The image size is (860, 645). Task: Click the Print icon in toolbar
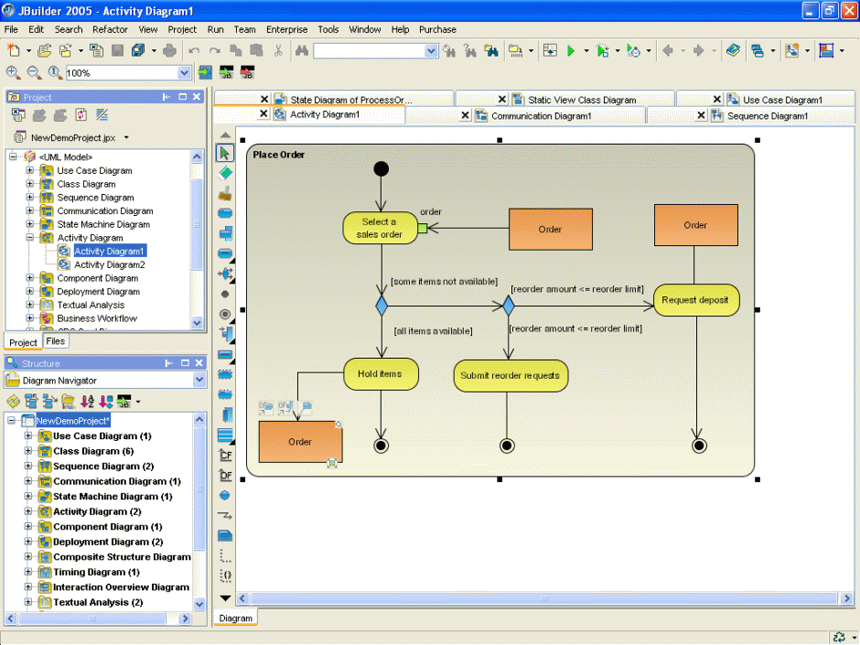[x=170, y=51]
